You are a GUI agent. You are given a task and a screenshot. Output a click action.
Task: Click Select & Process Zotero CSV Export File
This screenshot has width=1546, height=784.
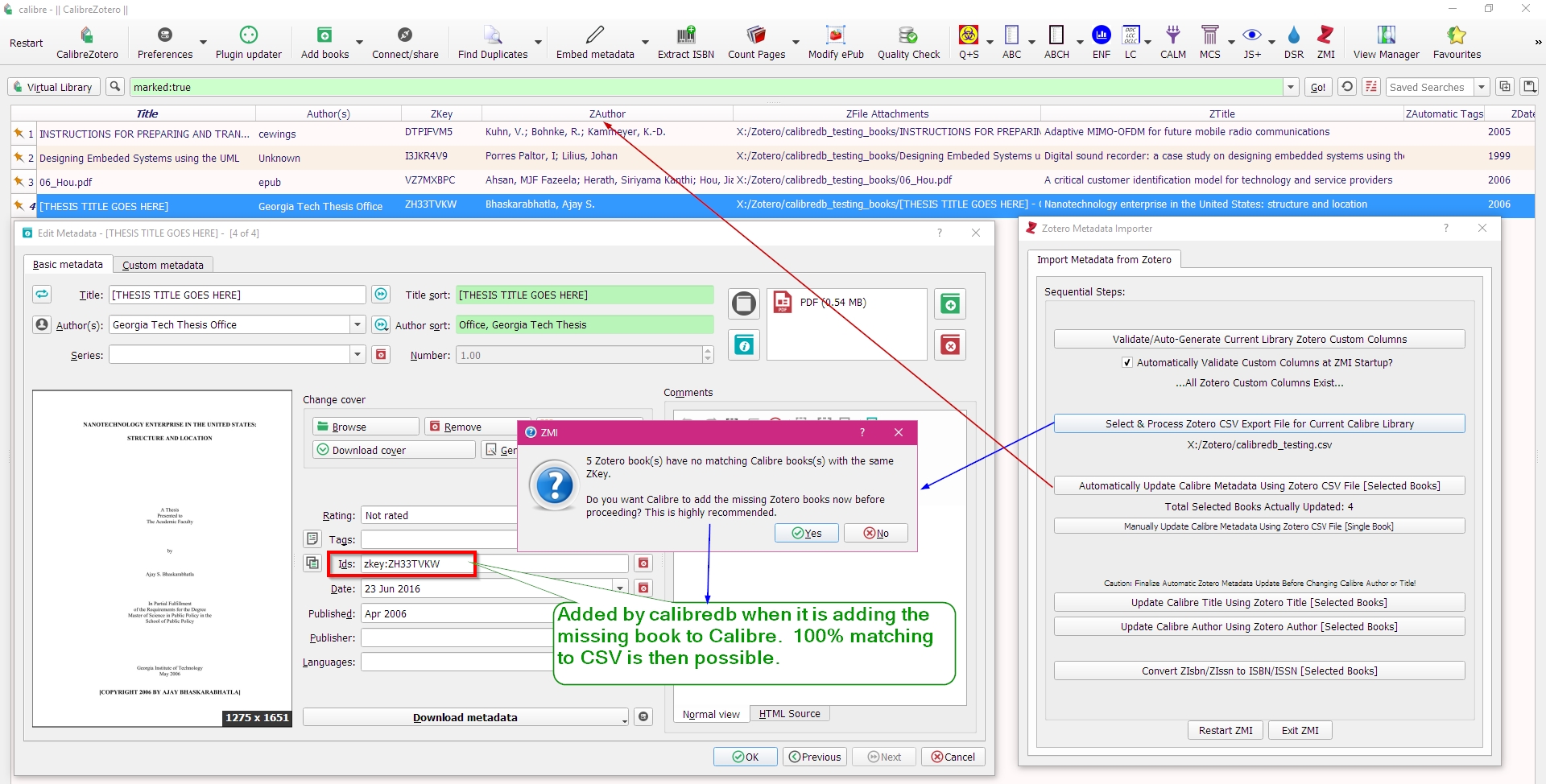pos(1259,424)
